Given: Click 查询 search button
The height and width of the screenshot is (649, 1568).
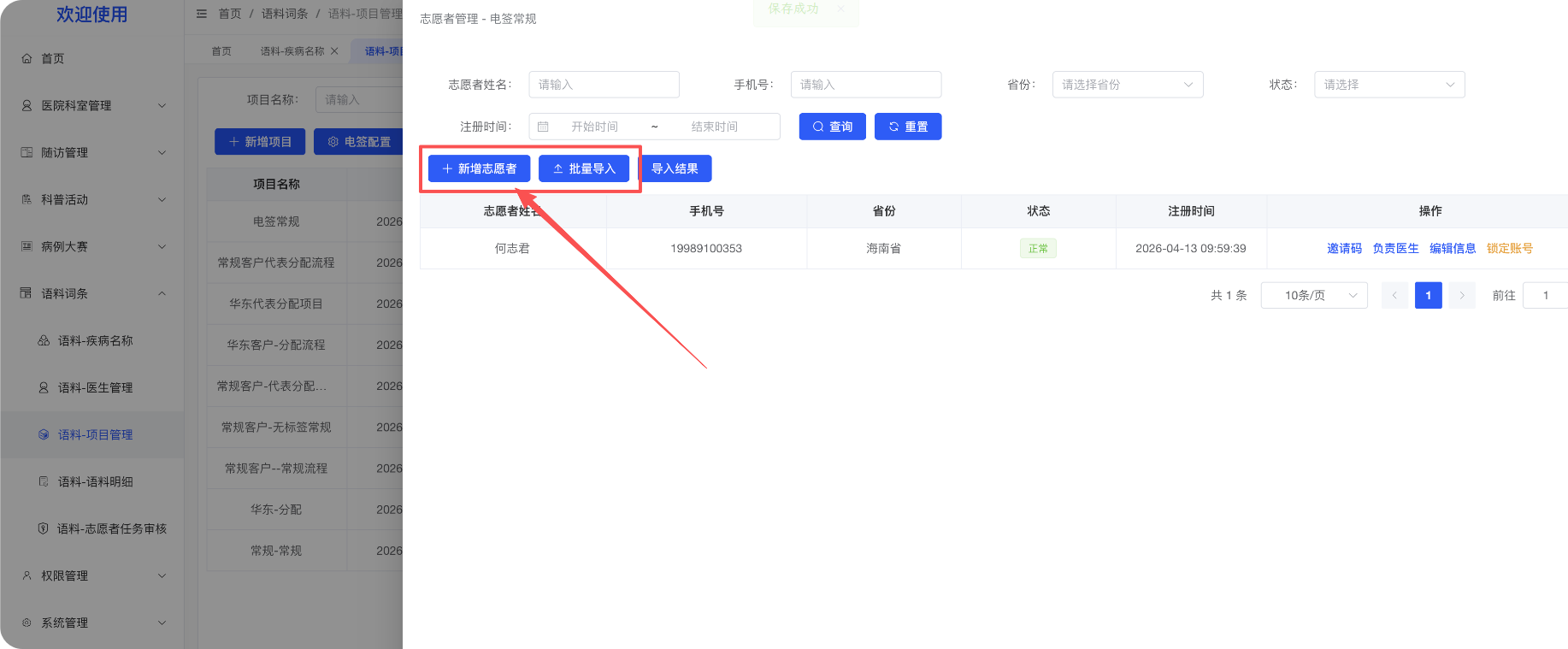Looking at the screenshot, I should coord(832,127).
